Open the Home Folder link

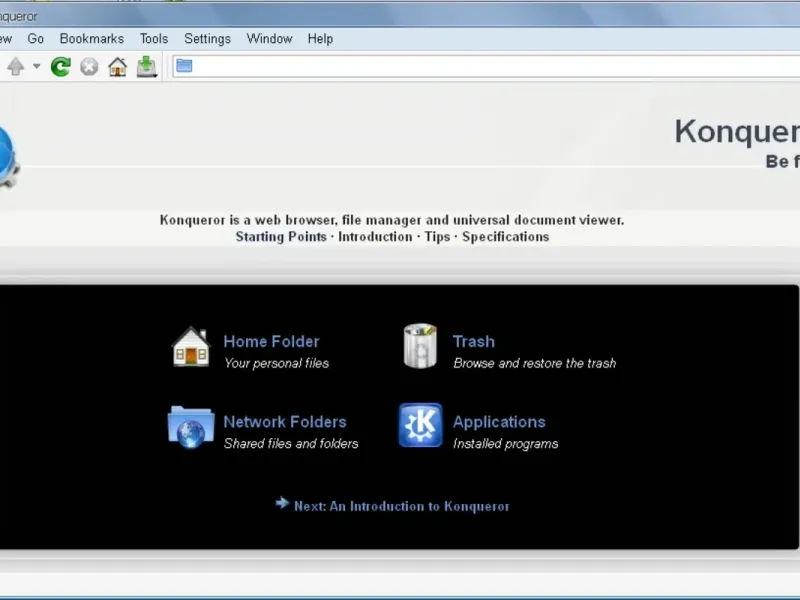(271, 341)
